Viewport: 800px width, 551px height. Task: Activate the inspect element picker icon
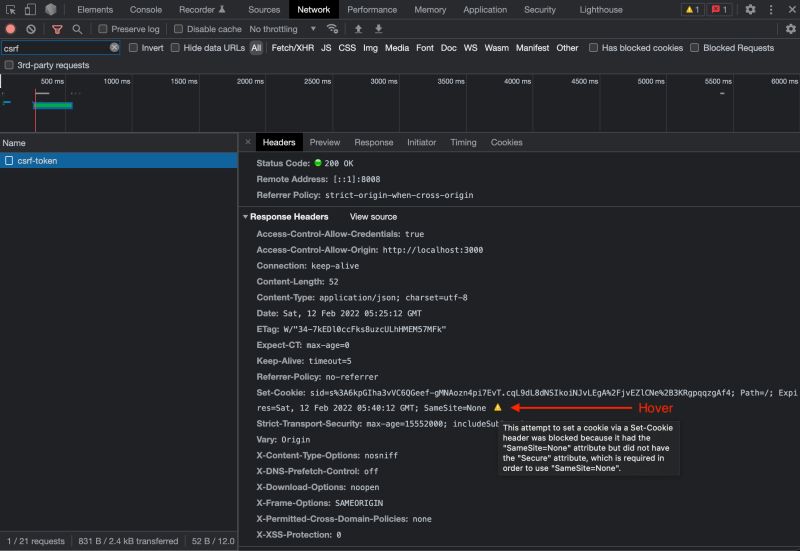pyautogui.click(x=11, y=9)
